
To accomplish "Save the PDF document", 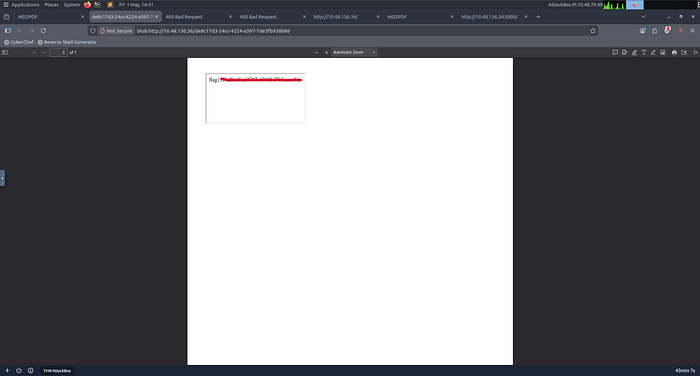I will pyautogui.click(x=684, y=52).
